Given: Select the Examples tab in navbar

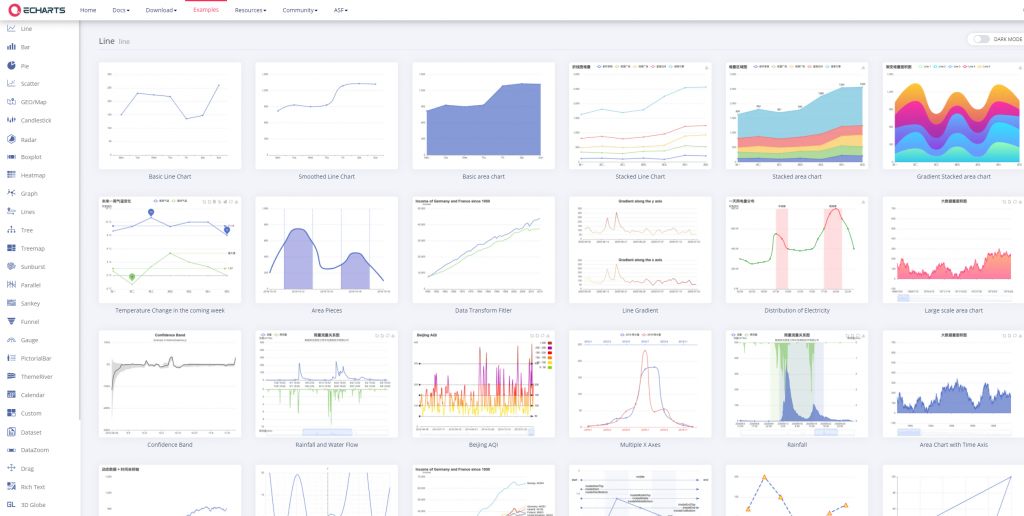Looking at the screenshot, I should [x=206, y=10].
